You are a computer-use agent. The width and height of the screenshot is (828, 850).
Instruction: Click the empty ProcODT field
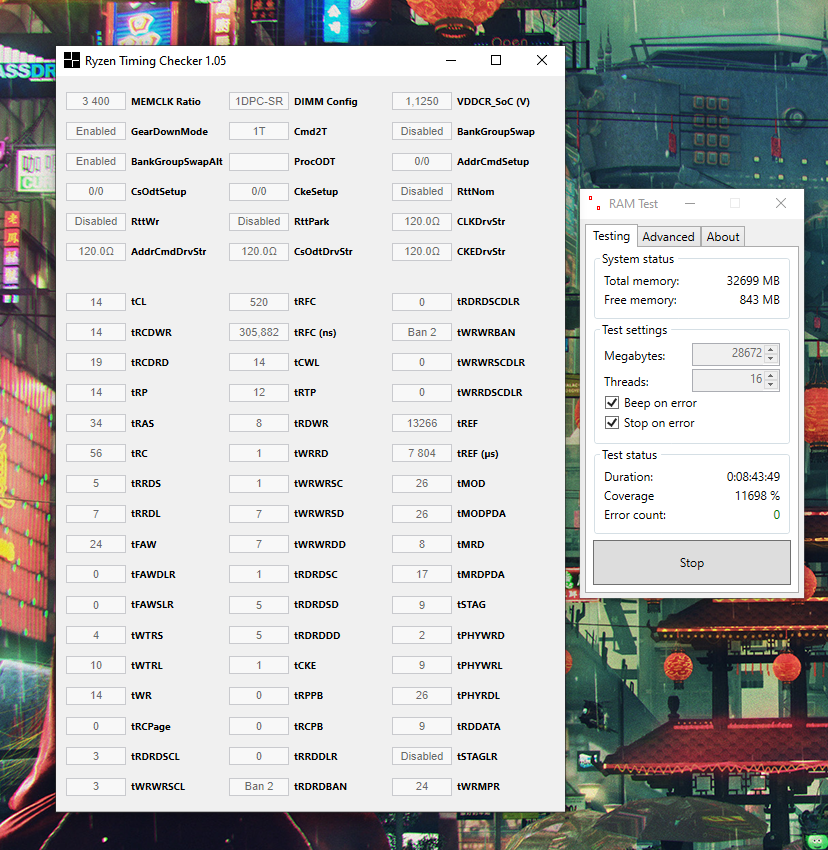(259, 162)
